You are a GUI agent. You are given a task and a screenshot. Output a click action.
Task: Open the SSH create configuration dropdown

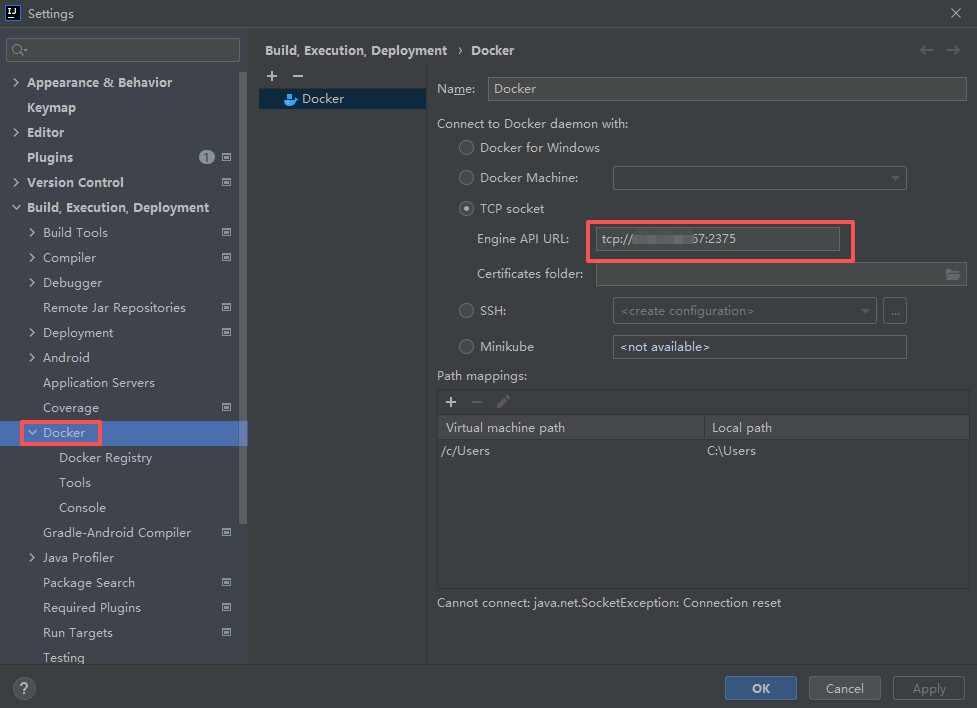(745, 311)
